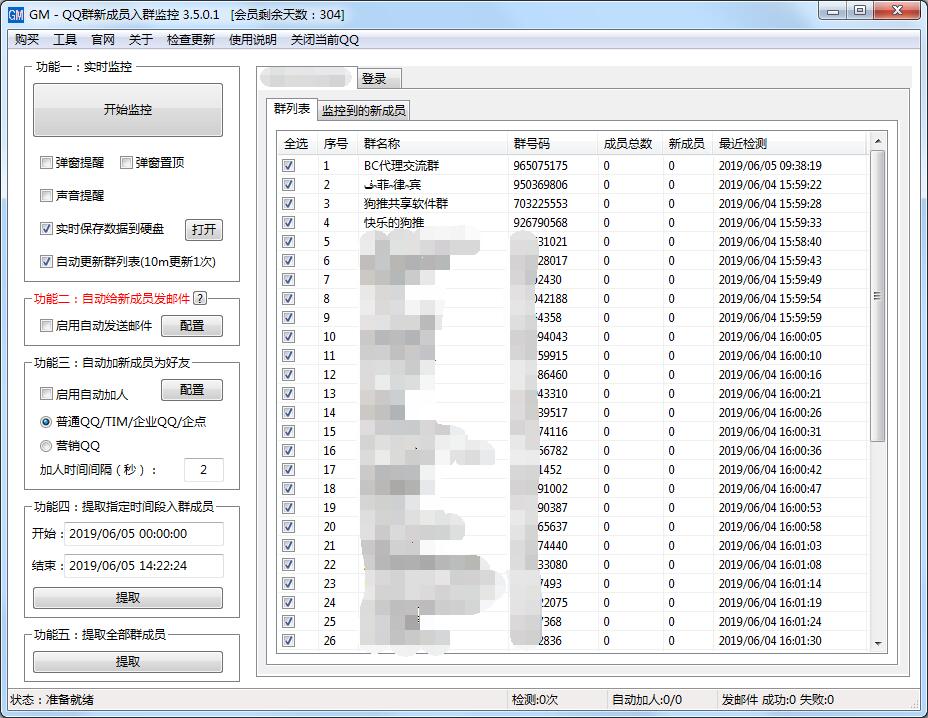Screen dimensions: 928x718
Task: Toggle 弹窗置顶 checkbox
Action: tap(126, 163)
